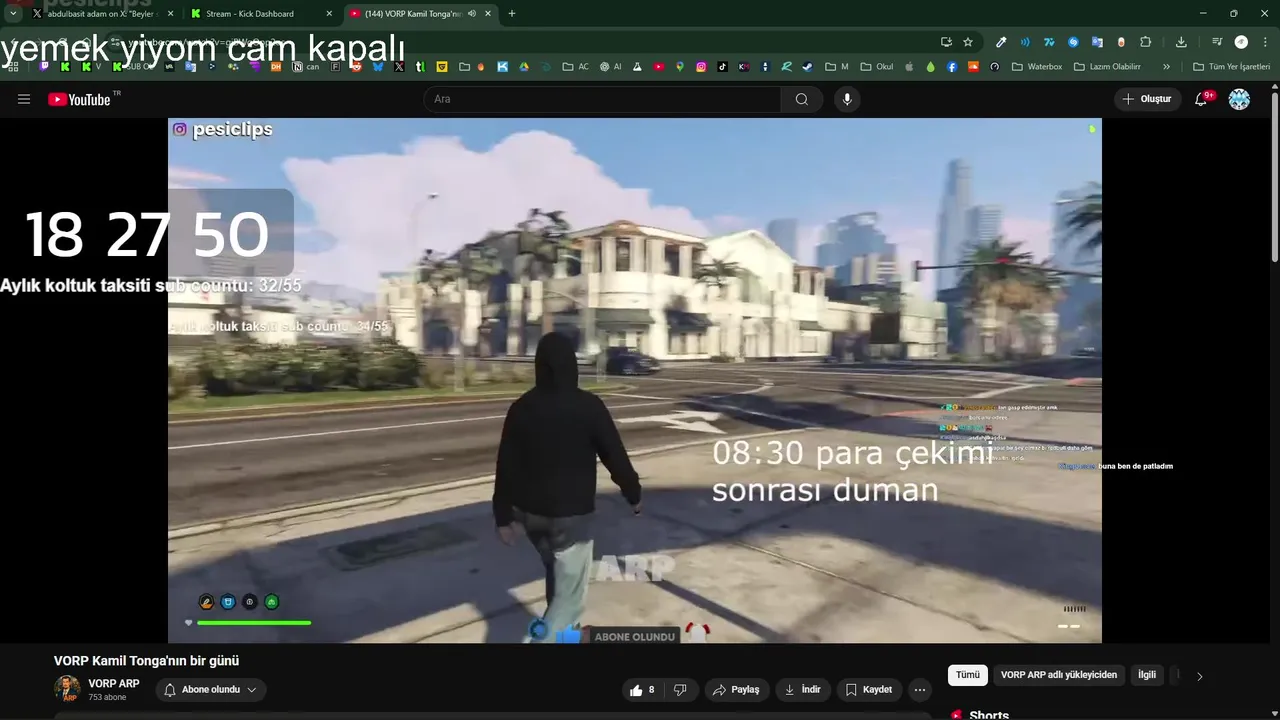Open the Reddit bookmark
The height and width of the screenshot is (720, 1280).
356,67
